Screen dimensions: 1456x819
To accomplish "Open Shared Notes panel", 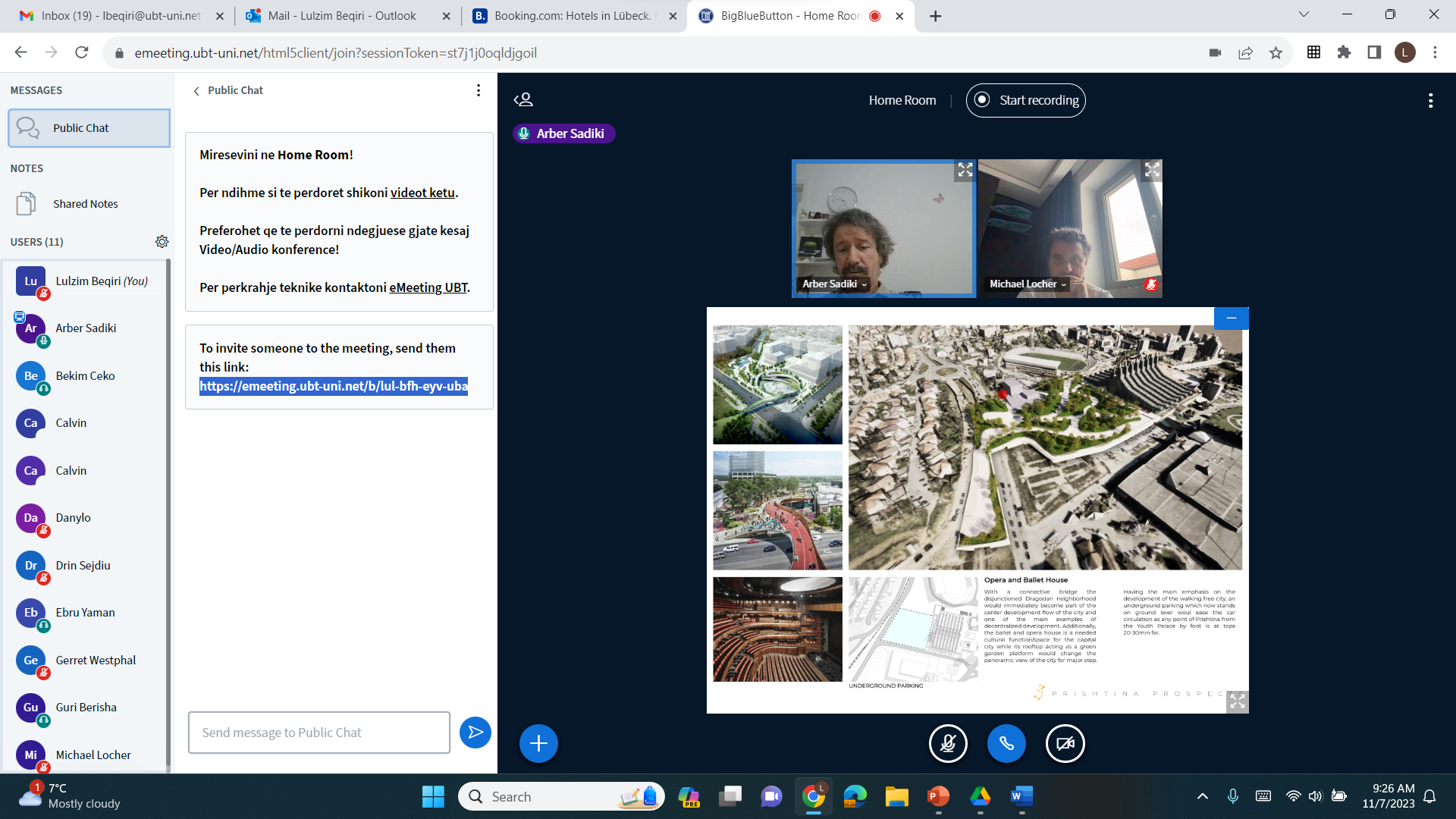I will pos(85,204).
